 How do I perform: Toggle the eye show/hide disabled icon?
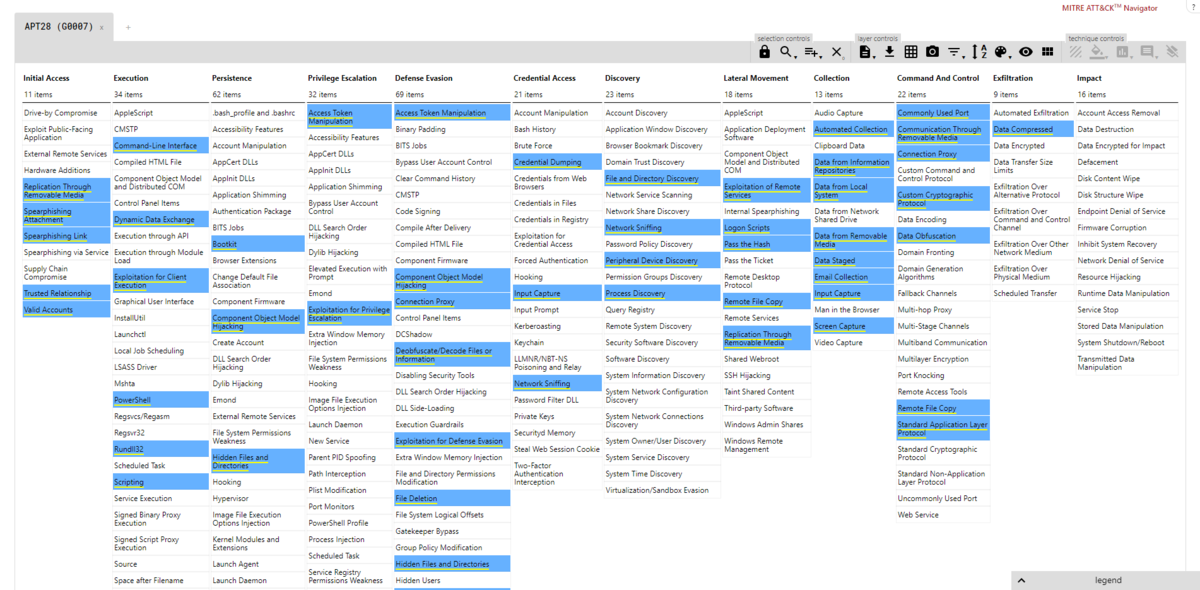[1026, 52]
